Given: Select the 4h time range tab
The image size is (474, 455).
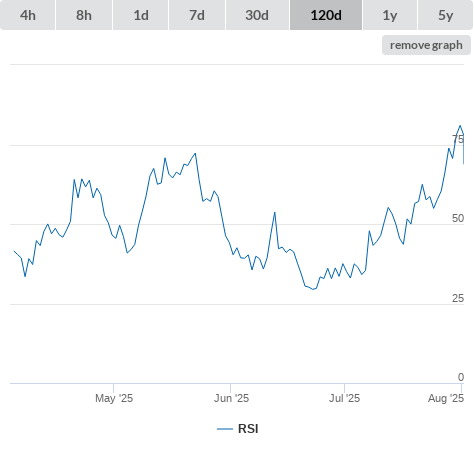Looking at the screenshot, I should point(28,15).
